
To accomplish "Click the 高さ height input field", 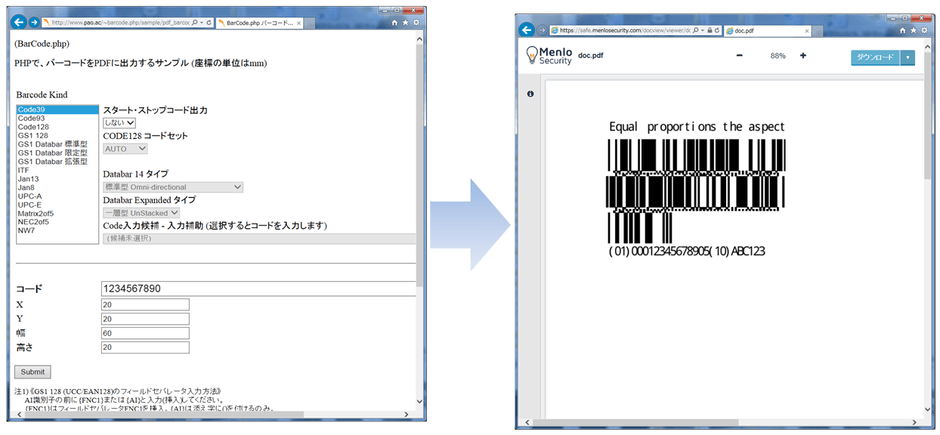I will pyautogui.click(x=146, y=348).
